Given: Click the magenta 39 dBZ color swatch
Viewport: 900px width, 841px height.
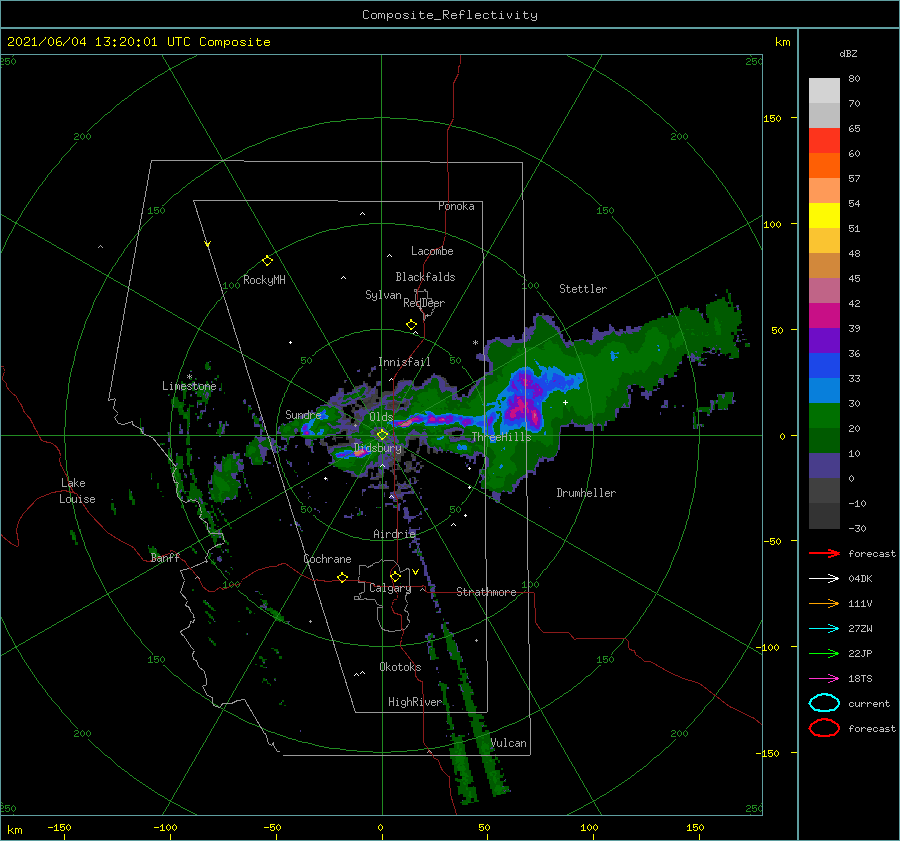Looking at the screenshot, I should tap(824, 316).
